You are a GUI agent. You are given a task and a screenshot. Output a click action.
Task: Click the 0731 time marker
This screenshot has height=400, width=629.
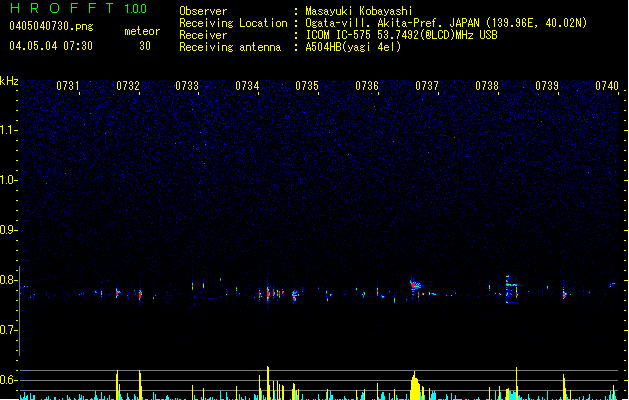[x=67, y=86]
